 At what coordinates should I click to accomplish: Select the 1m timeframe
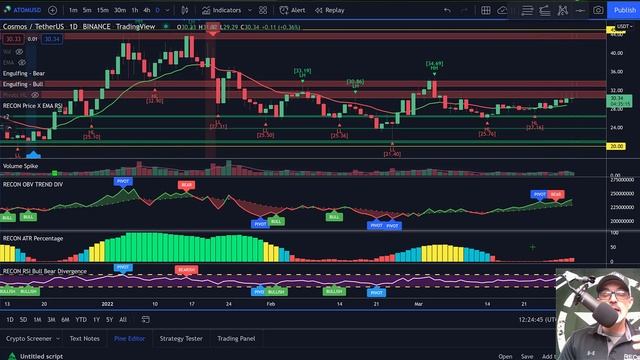pos(73,10)
